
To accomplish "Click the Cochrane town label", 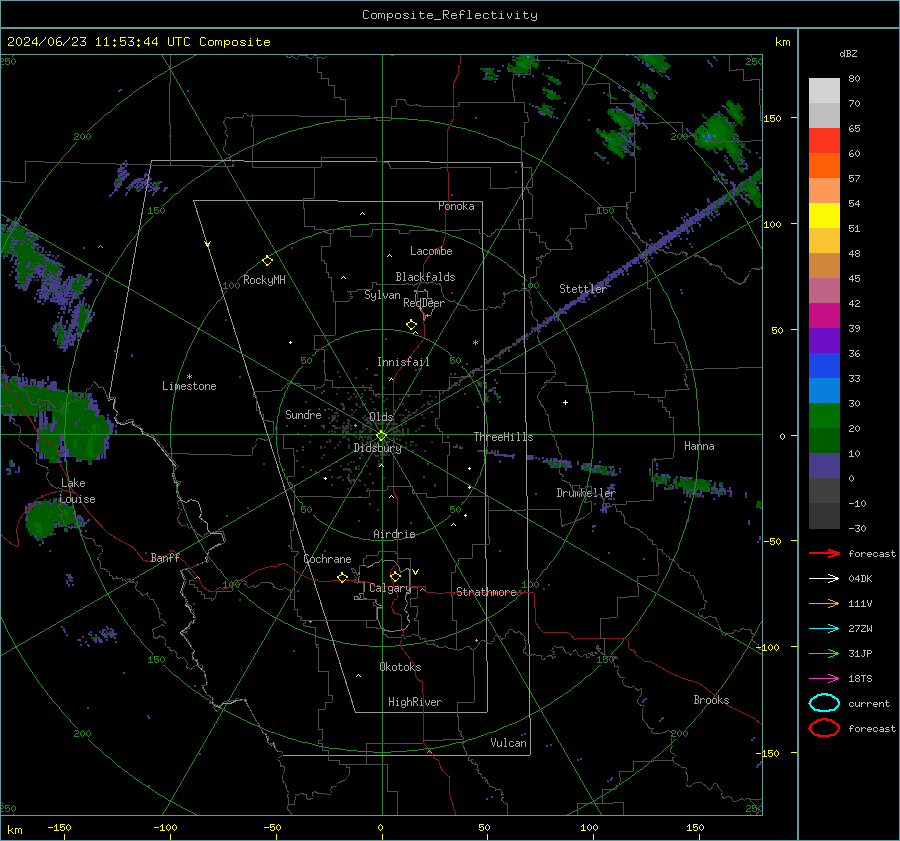I will 327,559.
